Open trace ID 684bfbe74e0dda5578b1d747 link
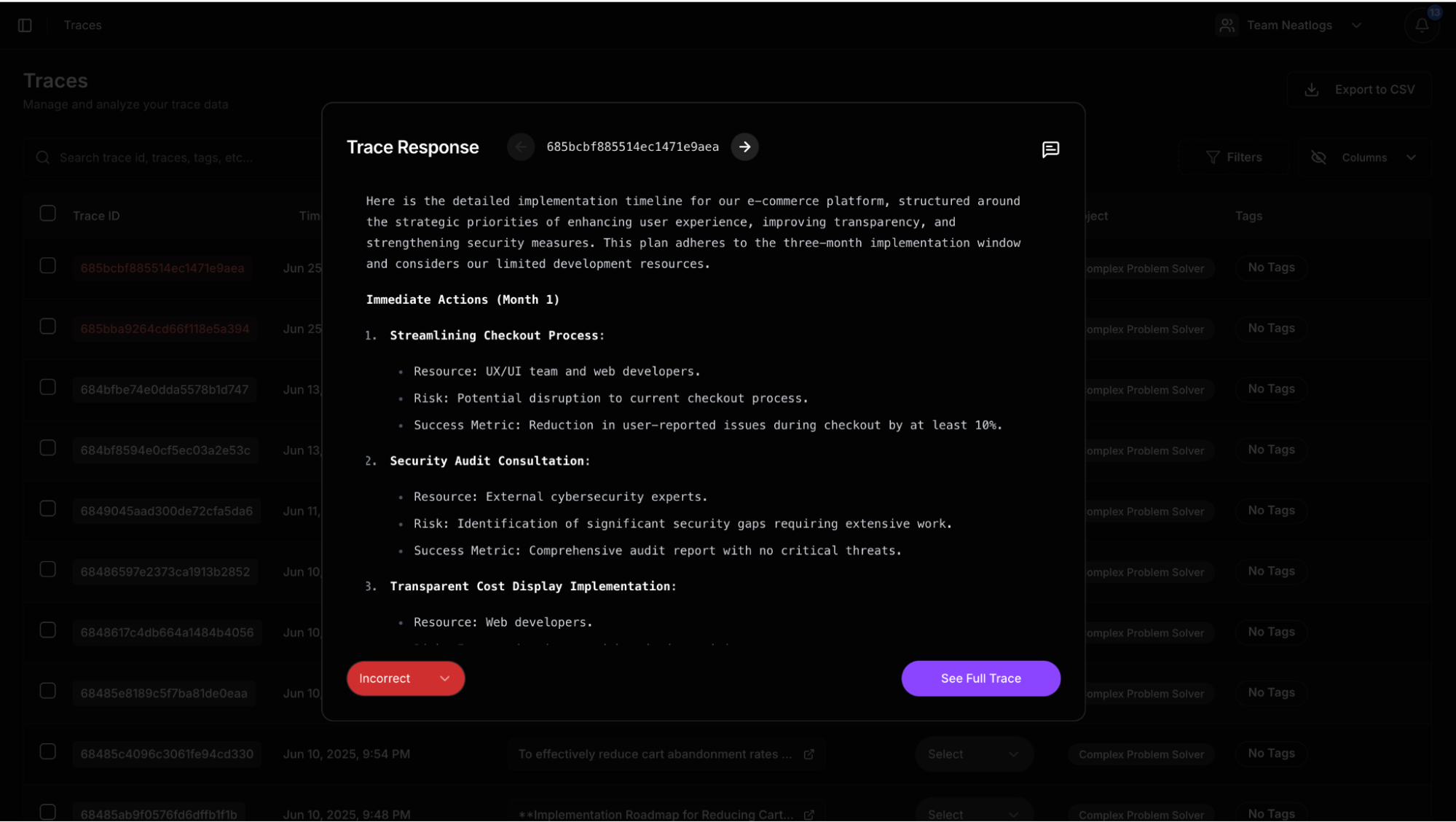 pos(165,390)
